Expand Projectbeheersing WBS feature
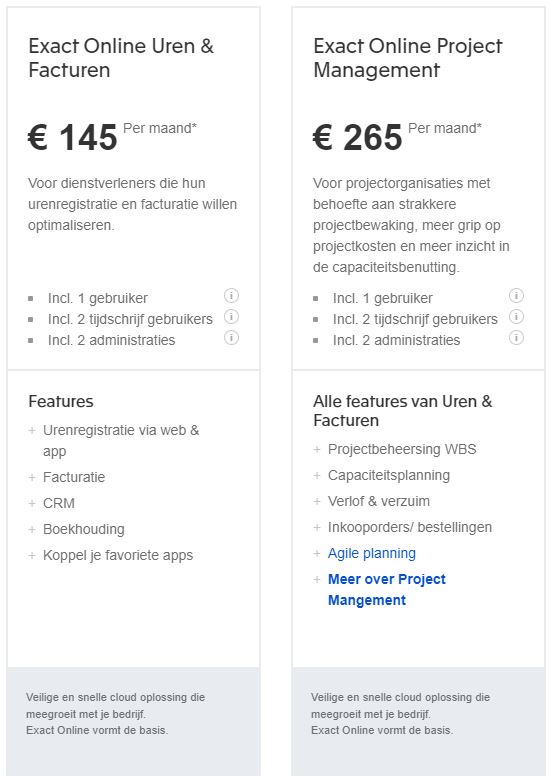The height and width of the screenshot is (782, 552). [395, 449]
